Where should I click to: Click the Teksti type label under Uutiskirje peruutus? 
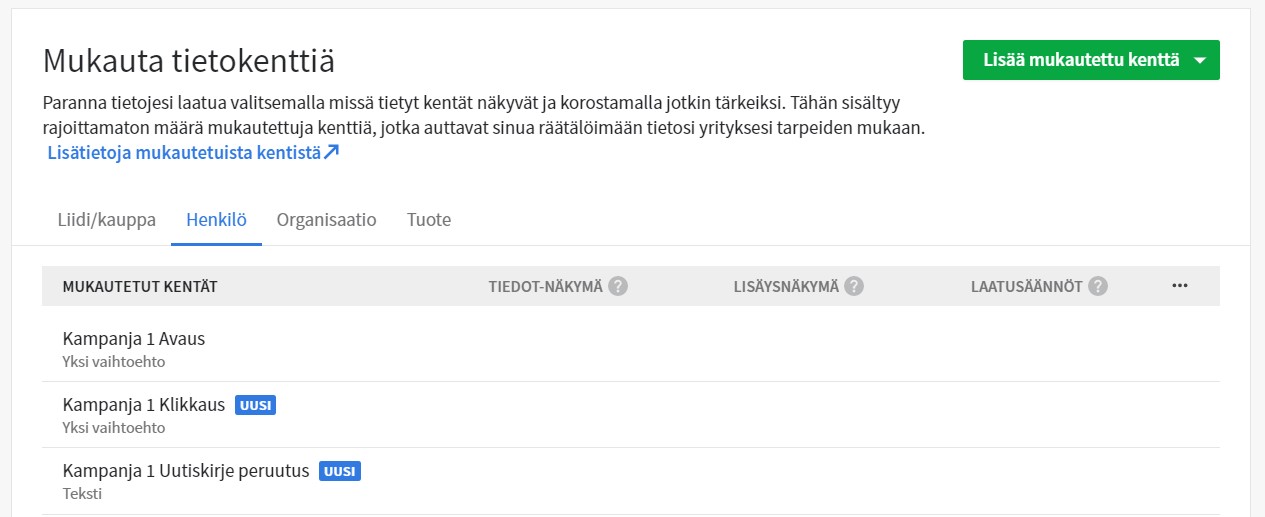tap(82, 493)
